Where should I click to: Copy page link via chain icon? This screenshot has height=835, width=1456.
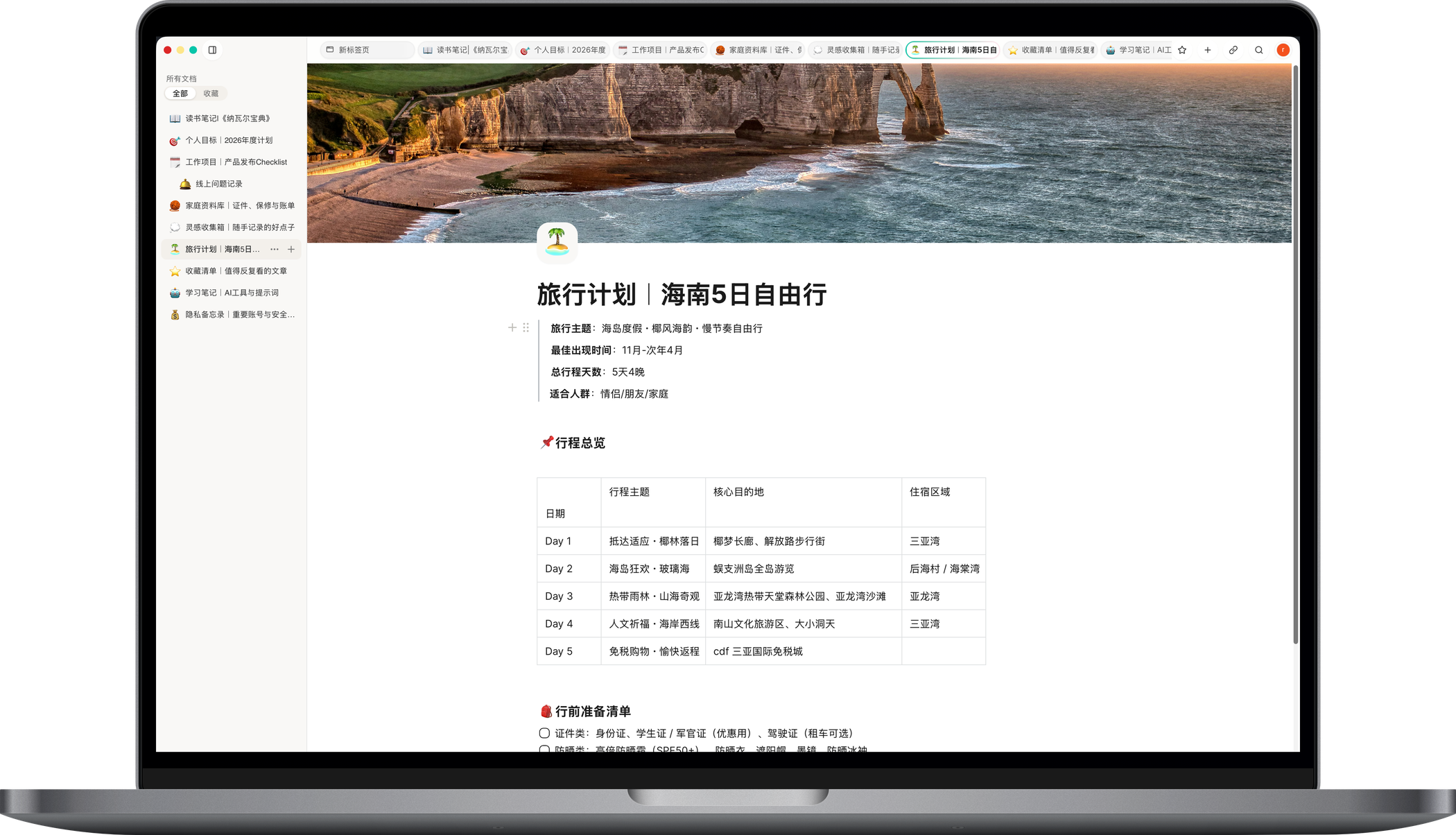click(x=1233, y=50)
